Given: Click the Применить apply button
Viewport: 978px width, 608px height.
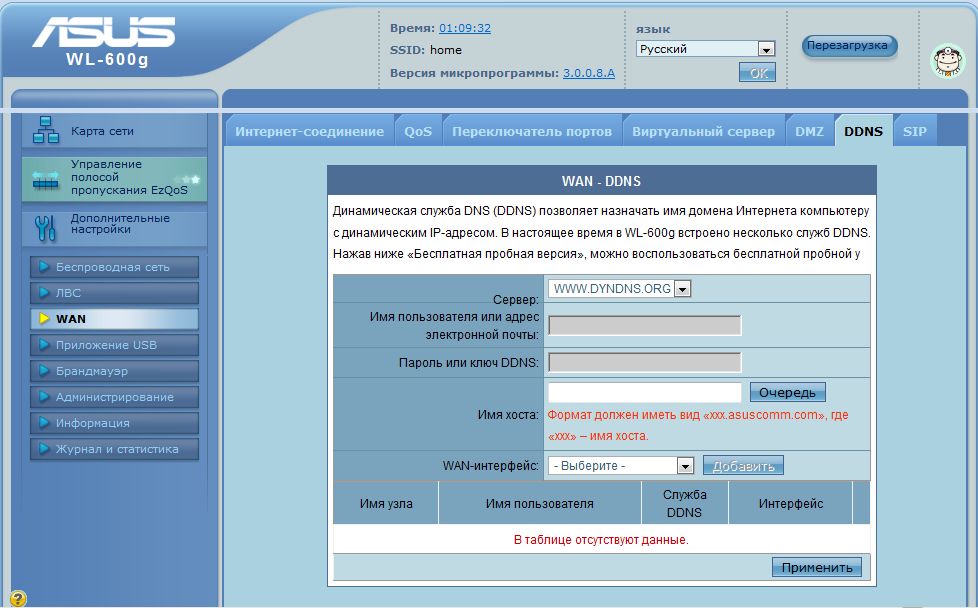Looking at the screenshot, I should (817, 567).
